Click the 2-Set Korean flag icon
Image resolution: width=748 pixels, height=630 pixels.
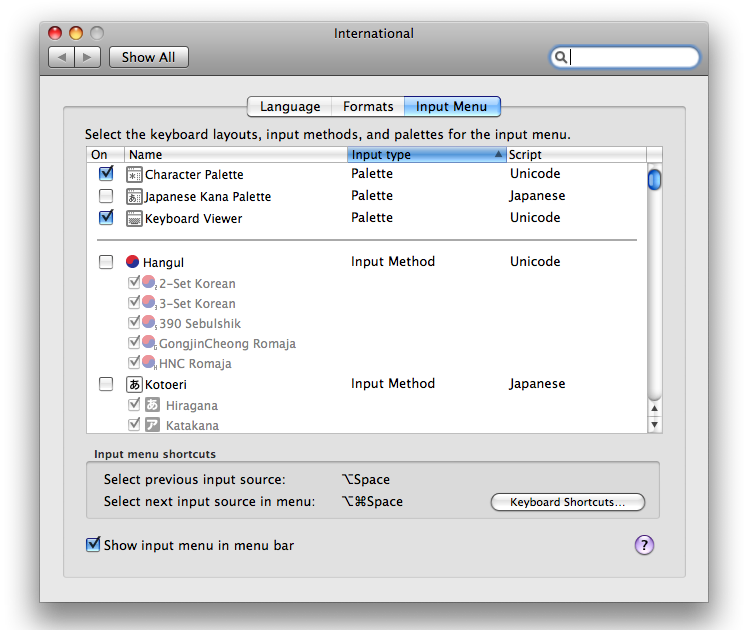(x=149, y=282)
